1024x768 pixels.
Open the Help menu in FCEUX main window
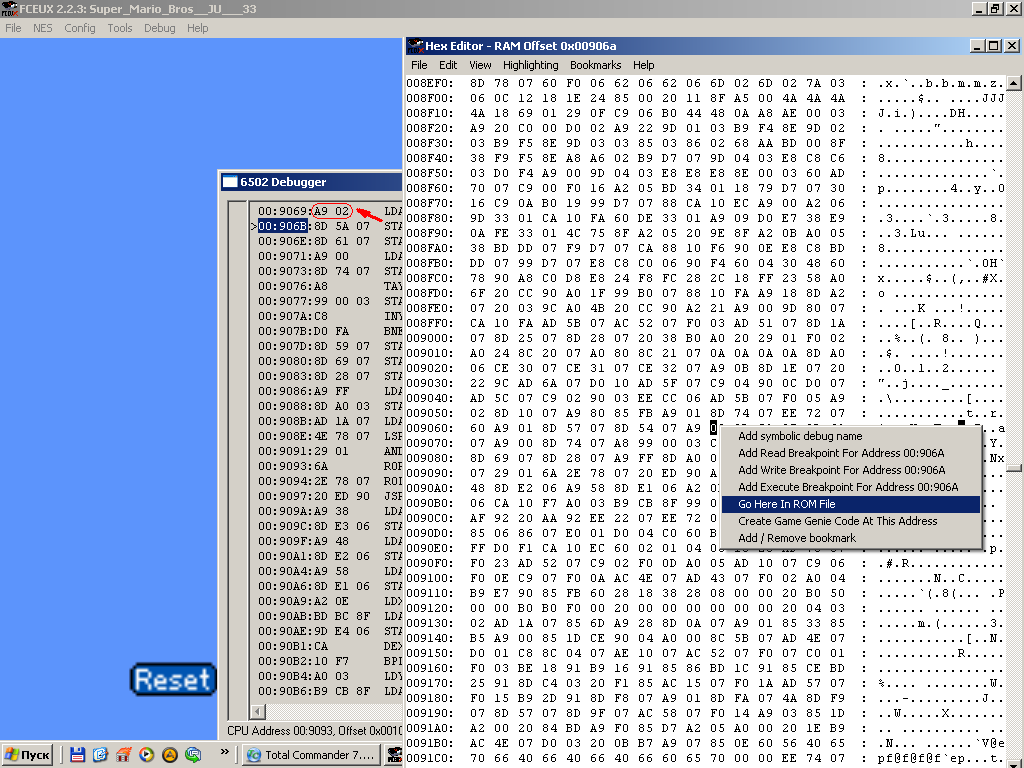click(x=197, y=28)
